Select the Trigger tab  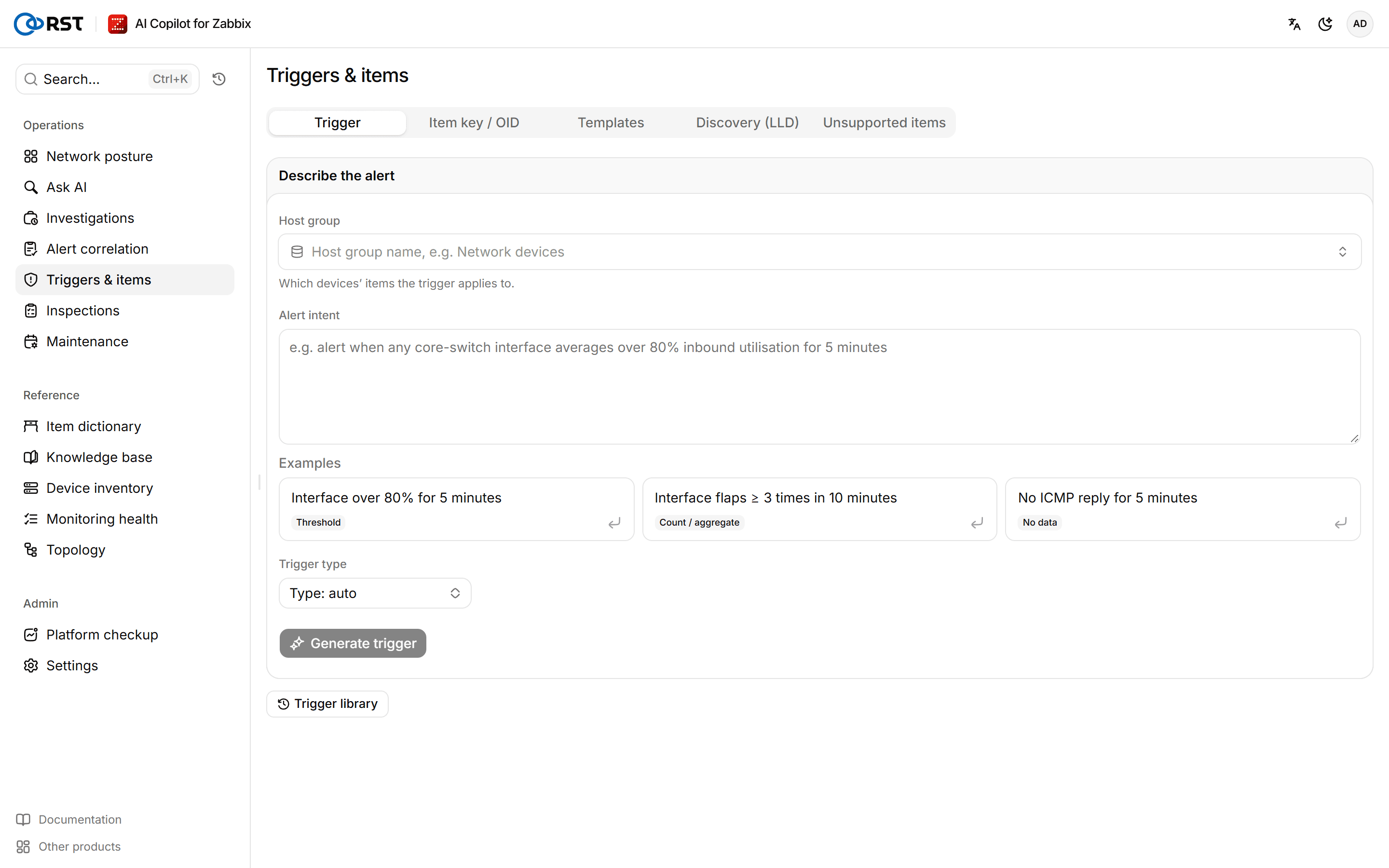(338, 122)
